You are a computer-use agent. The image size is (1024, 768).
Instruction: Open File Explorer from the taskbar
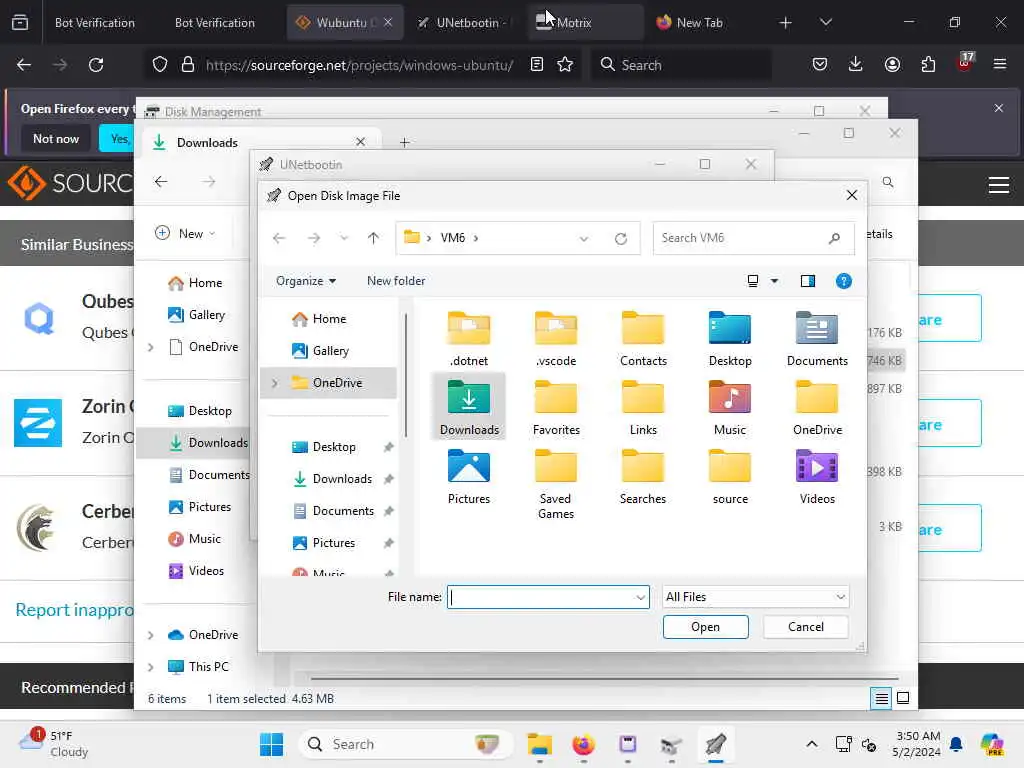pyautogui.click(x=539, y=744)
